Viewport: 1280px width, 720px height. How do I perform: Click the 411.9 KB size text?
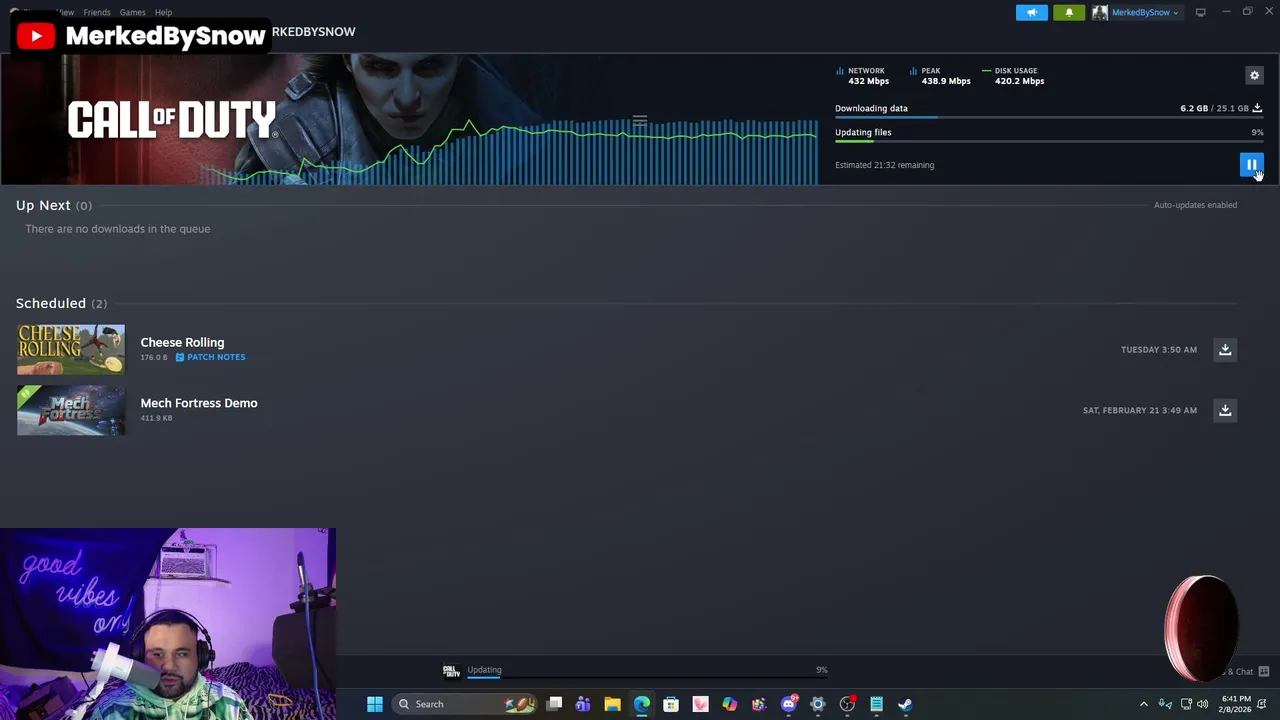[x=156, y=418]
